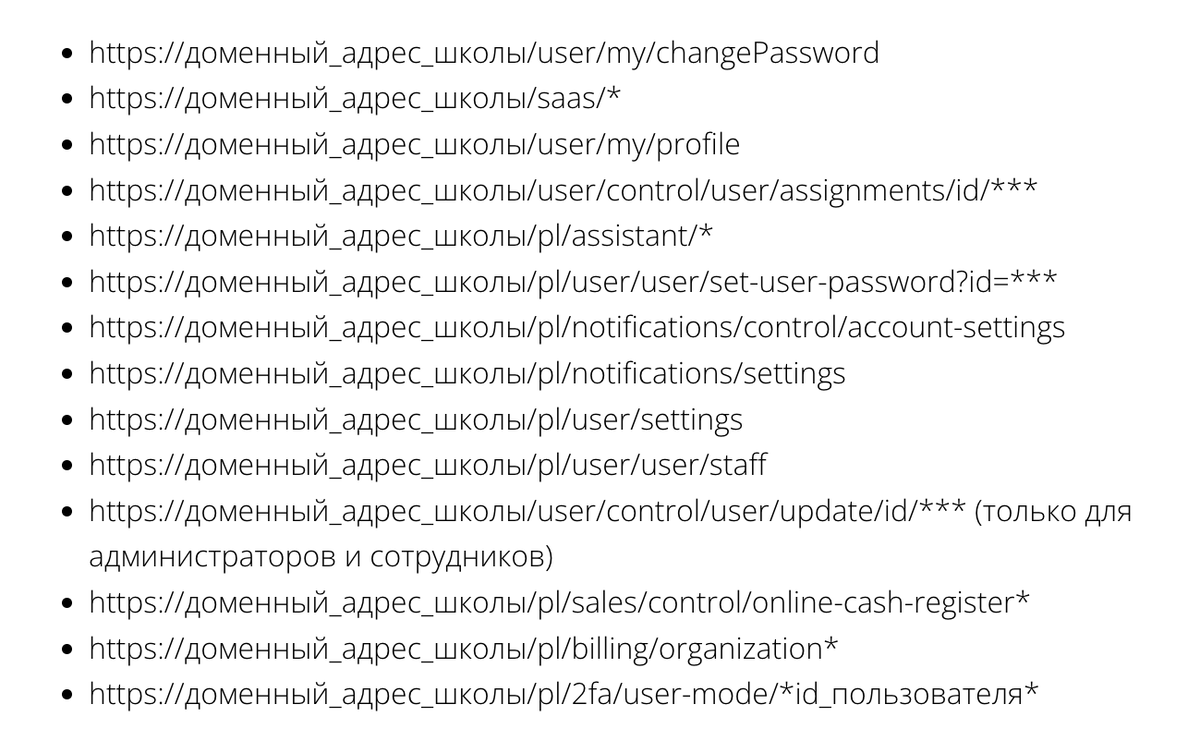
Task: Click the bullet before changePassword URL
Action: point(68,54)
